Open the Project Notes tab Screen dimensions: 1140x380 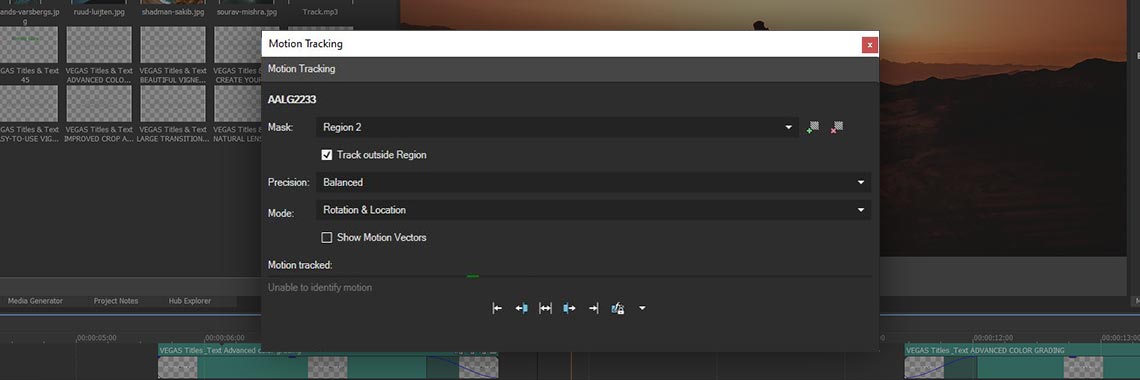point(116,301)
